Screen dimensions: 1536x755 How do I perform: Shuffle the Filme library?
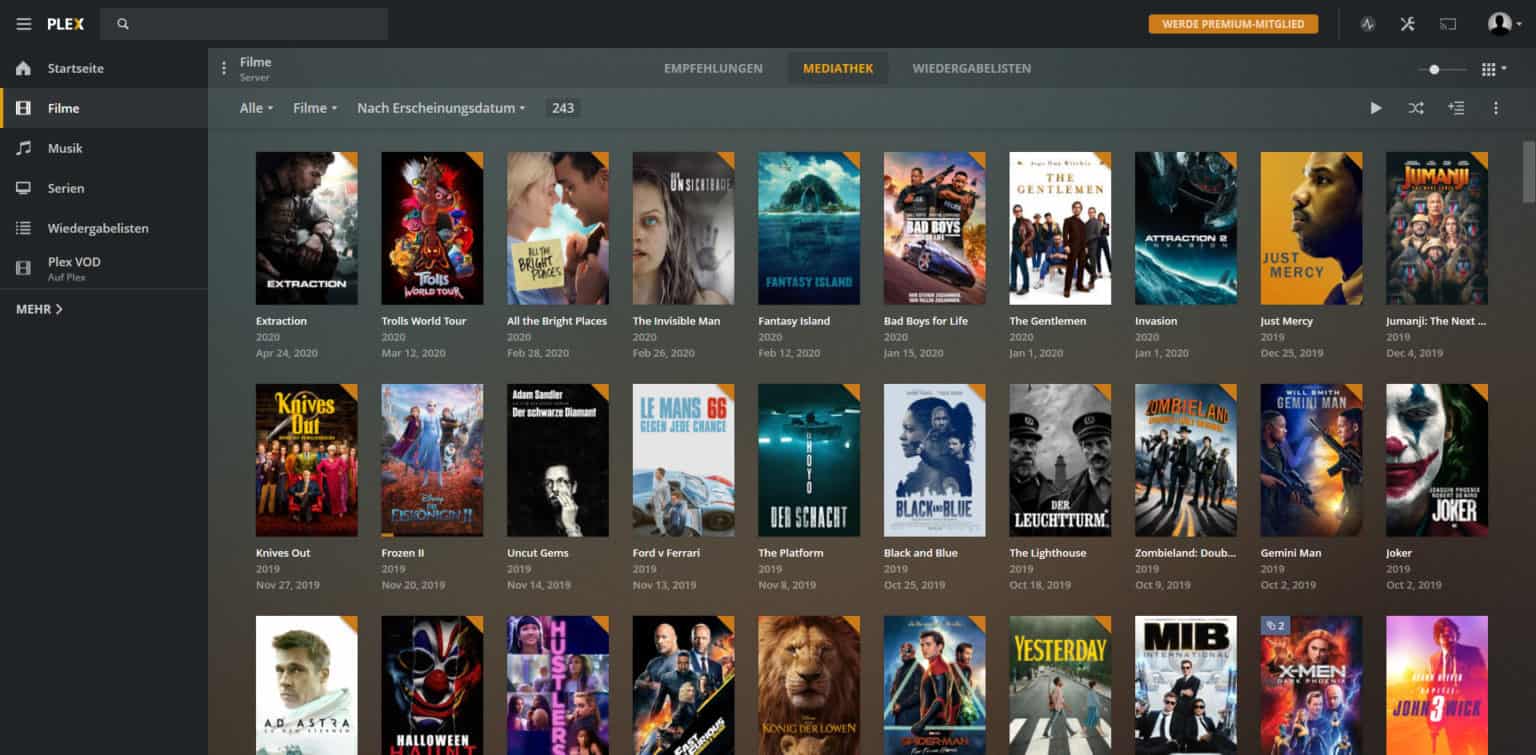click(x=1416, y=108)
